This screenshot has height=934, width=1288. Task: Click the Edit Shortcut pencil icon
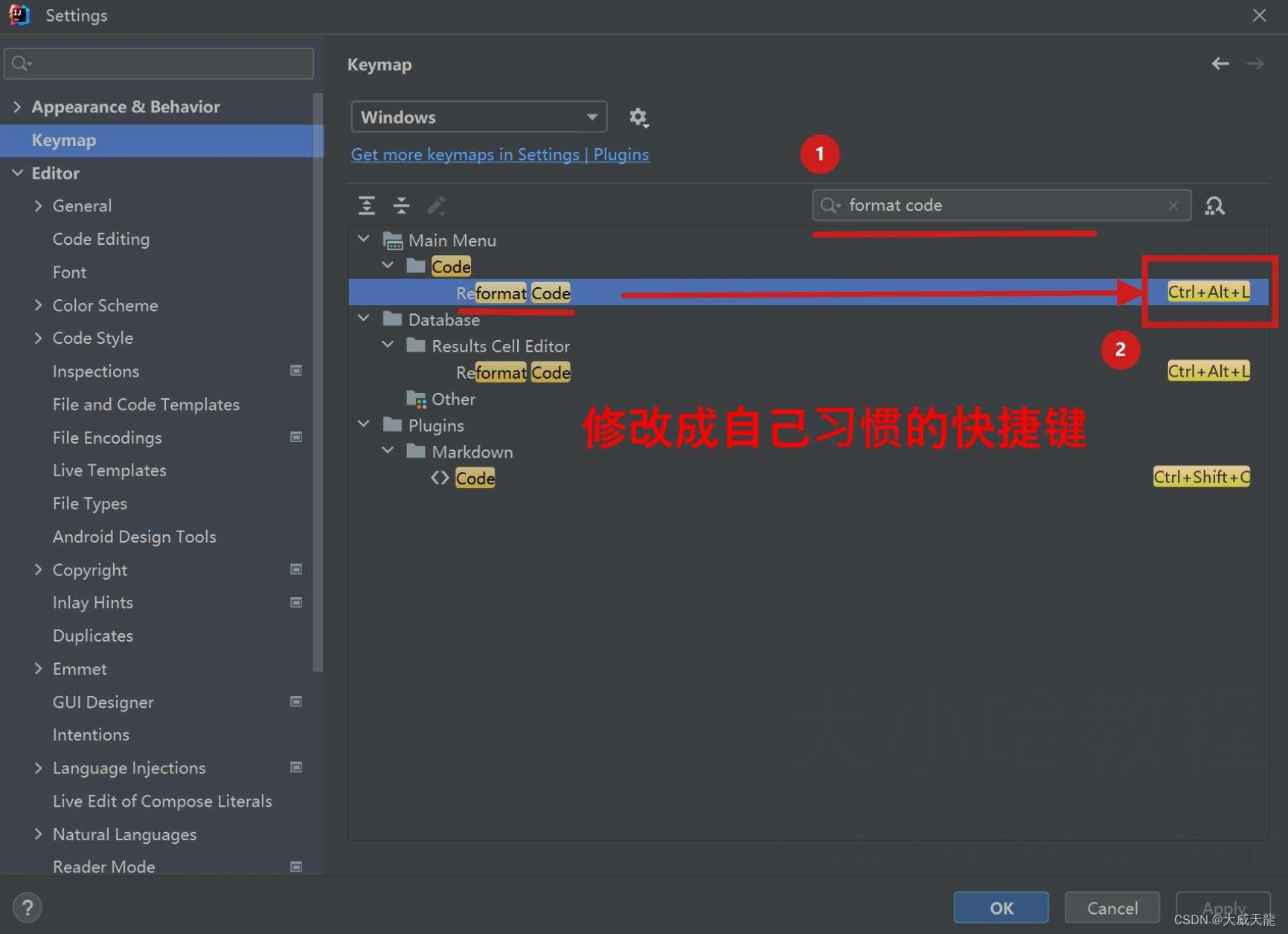pos(436,205)
